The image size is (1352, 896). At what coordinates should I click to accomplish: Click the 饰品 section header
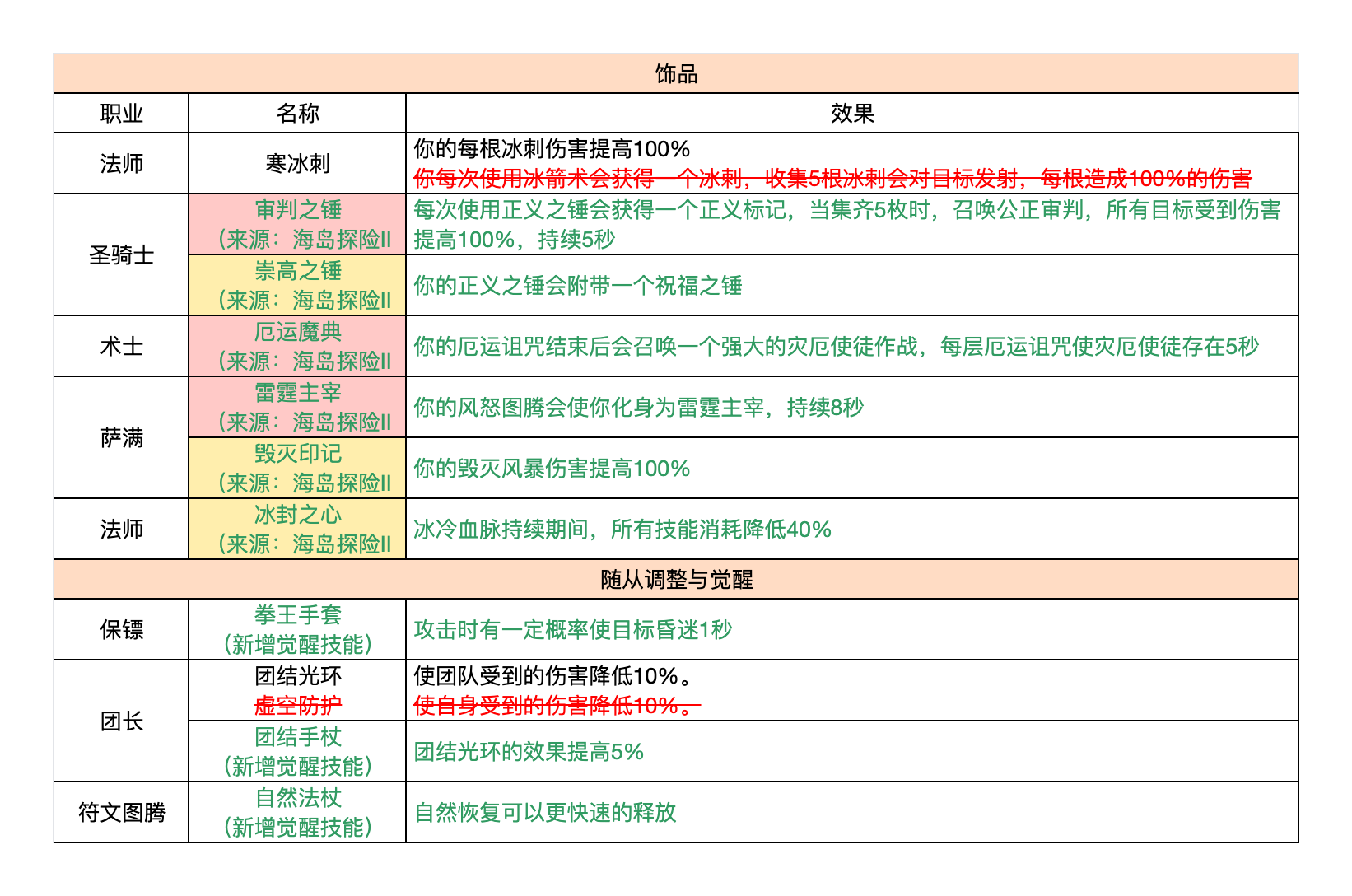point(675,74)
